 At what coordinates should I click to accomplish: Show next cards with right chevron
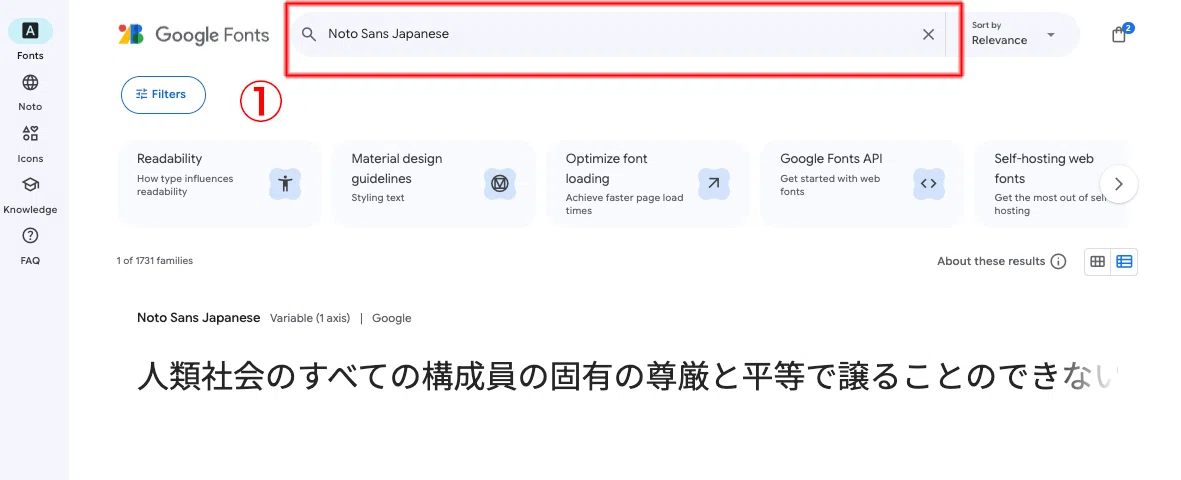1118,184
